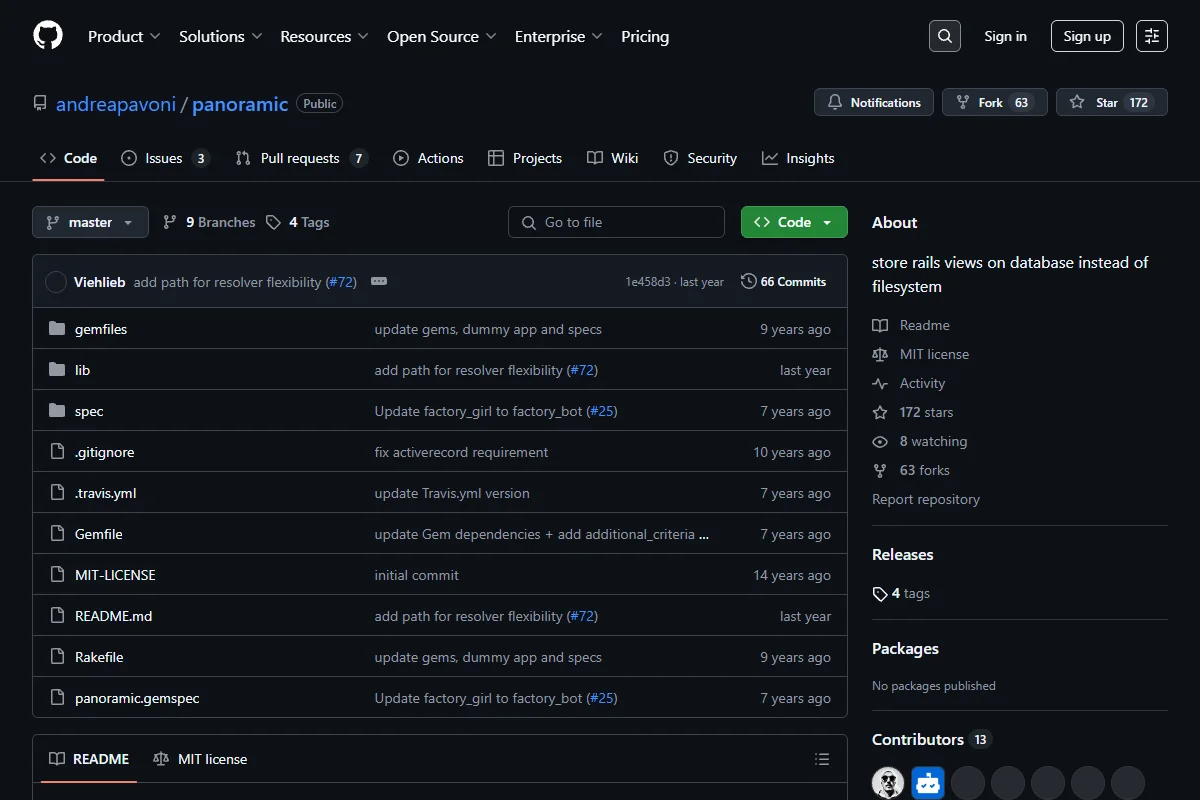Open the 66 Commits history link

pyautogui.click(x=784, y=282)
